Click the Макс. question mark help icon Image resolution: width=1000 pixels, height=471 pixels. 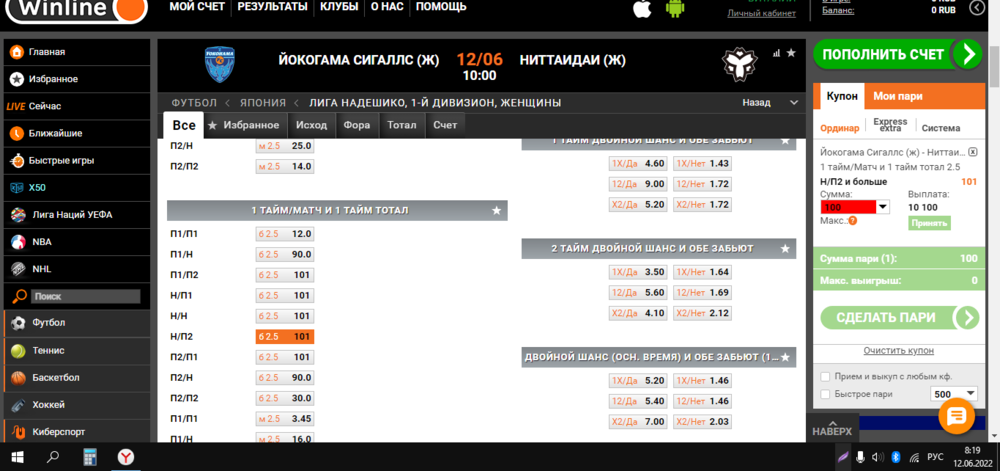853,221
